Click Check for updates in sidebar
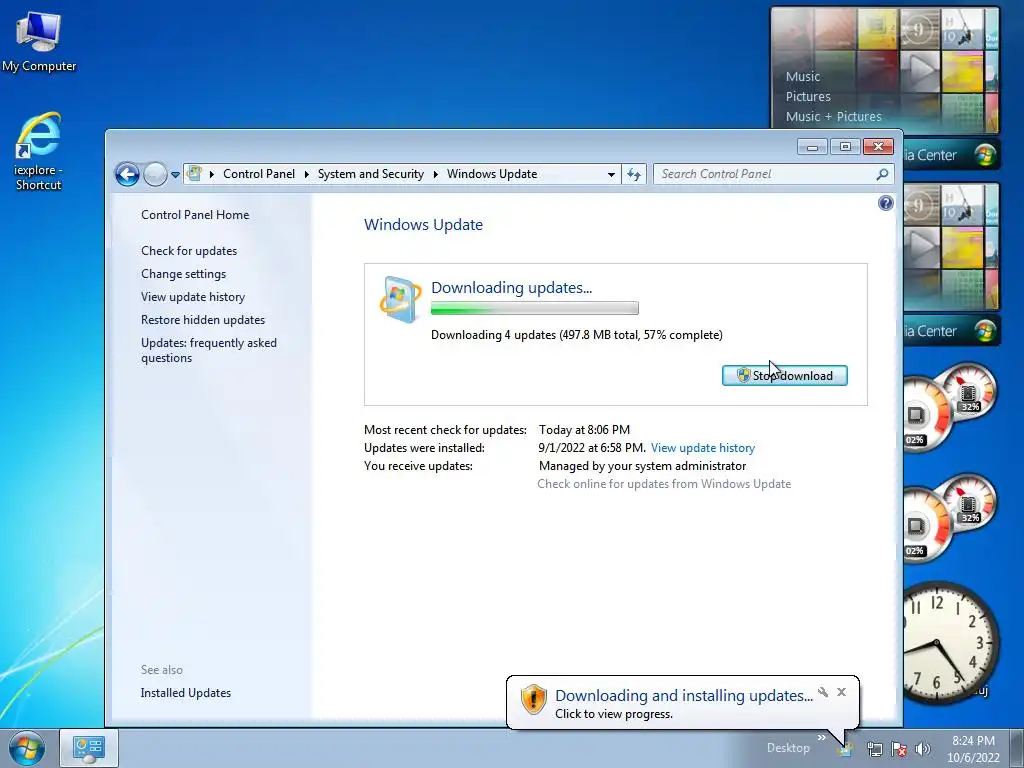Image resolution: width=1024 pixels, height=768 pixels. point(189,251)
